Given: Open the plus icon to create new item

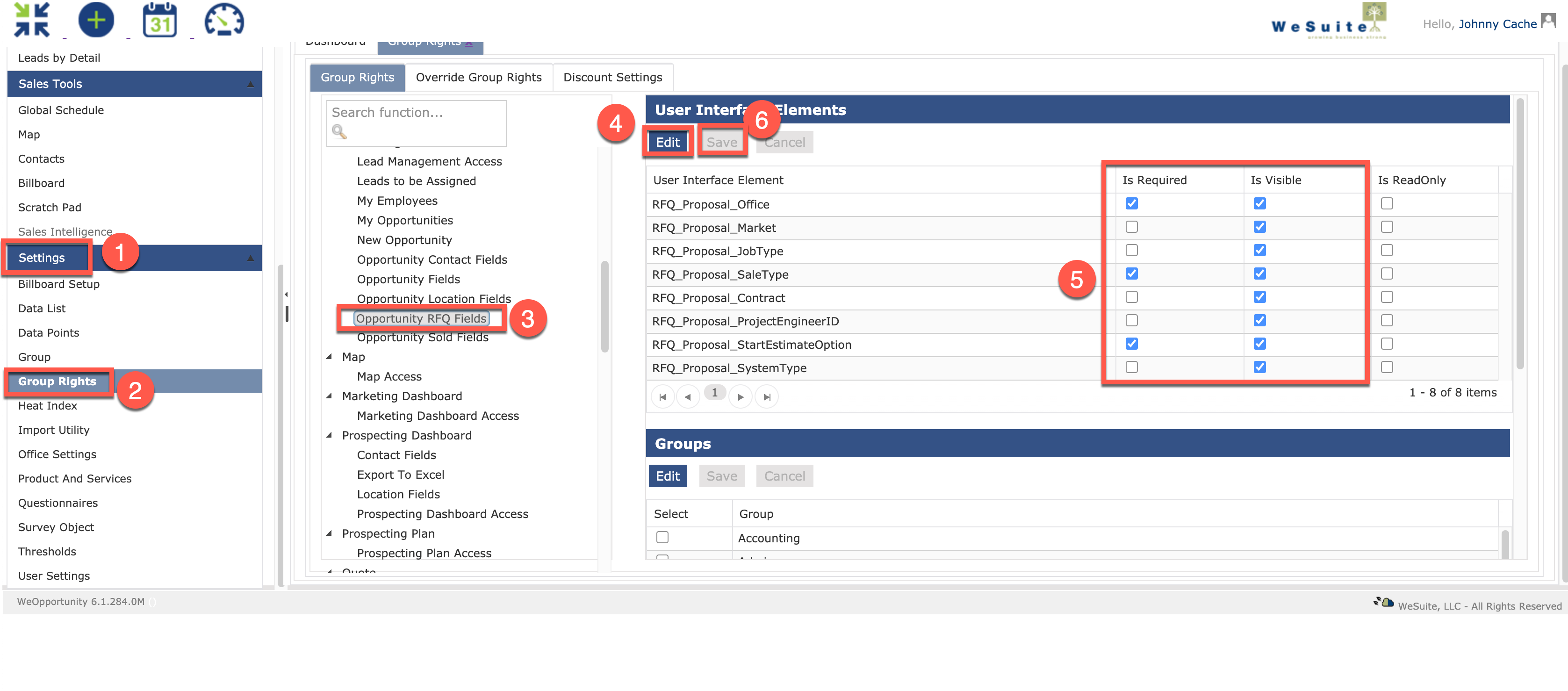Looking at the screenshot, I should coord(96,20).
